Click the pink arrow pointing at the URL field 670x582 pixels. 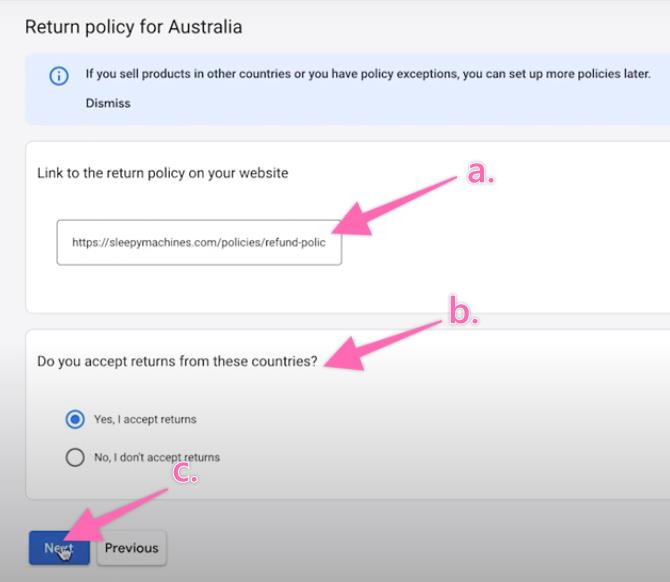tap(400, 203)
